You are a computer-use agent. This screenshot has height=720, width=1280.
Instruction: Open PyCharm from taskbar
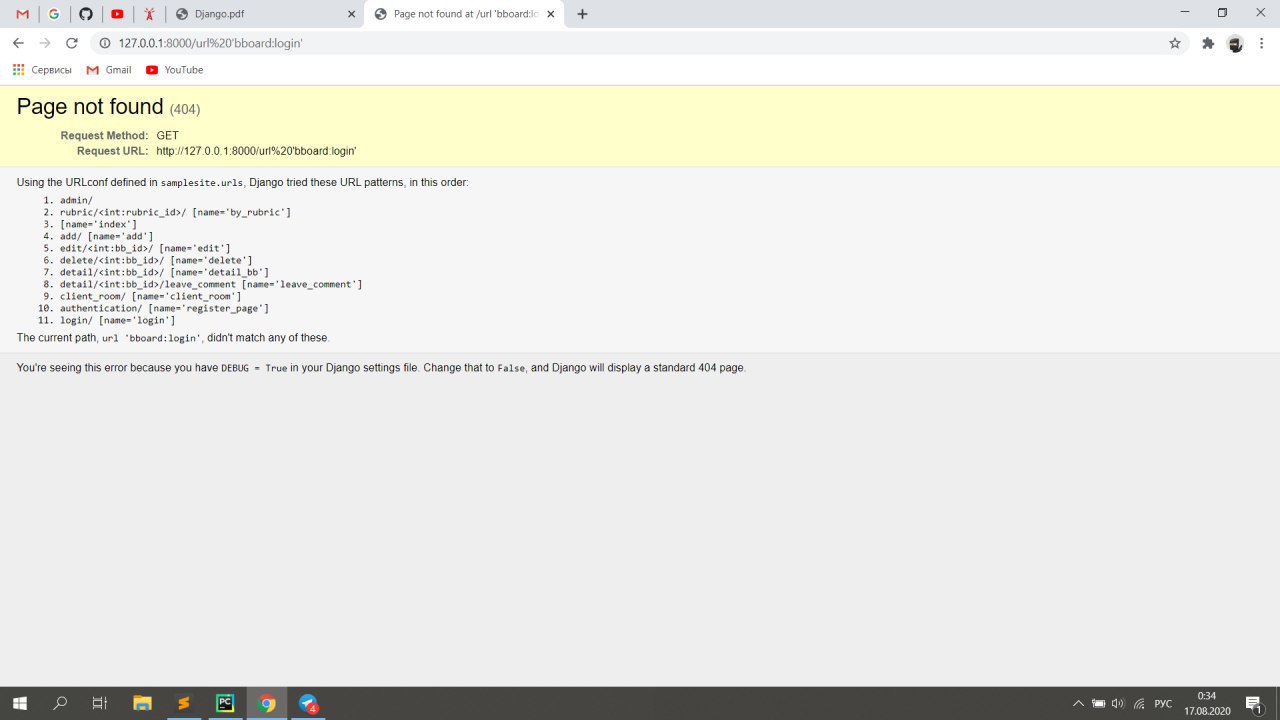pyautogui.click(x=225, y=703)
